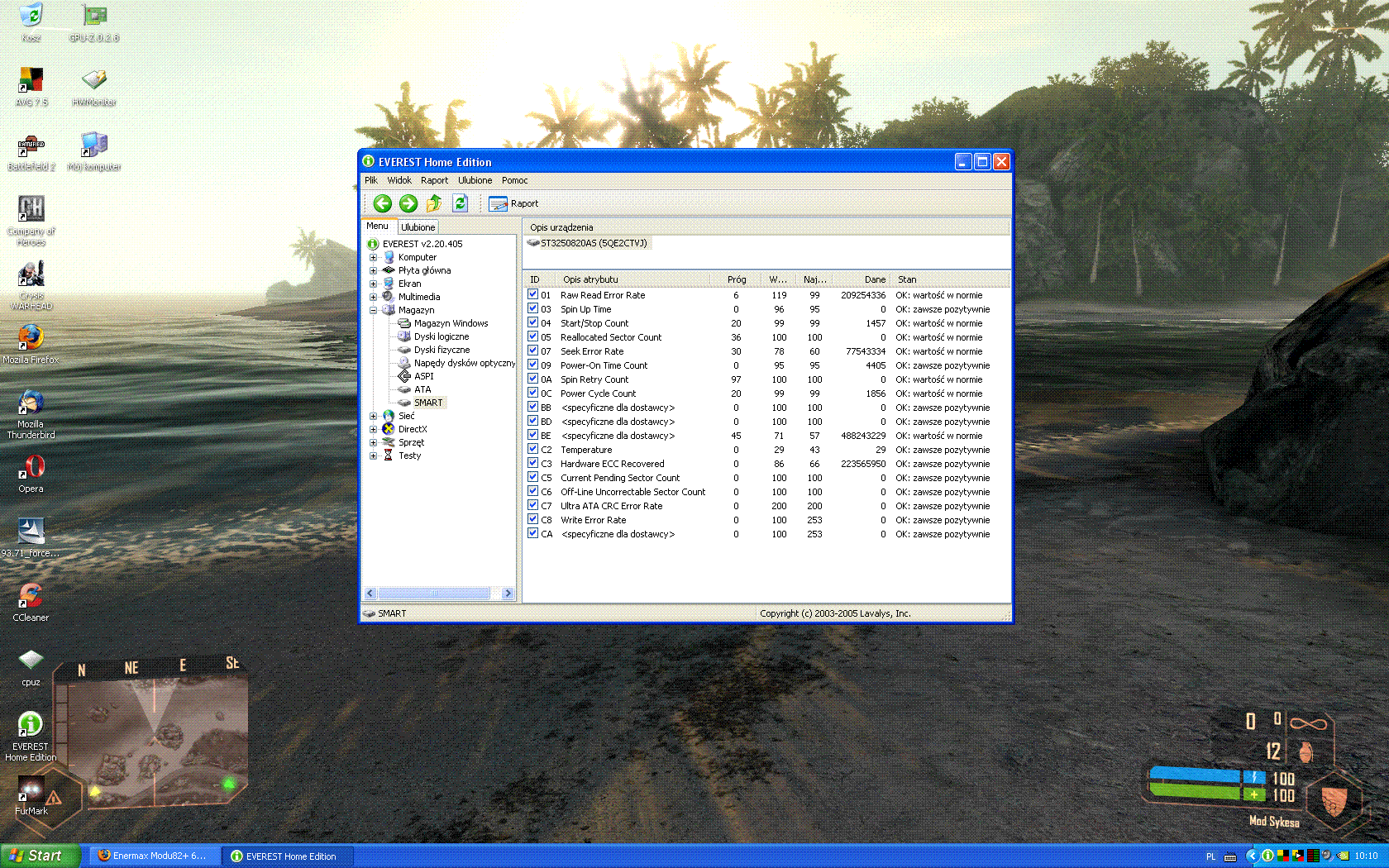1389x868 pixels.
Task: Select the SMART tree item
Action: click(x=428, y=403)
